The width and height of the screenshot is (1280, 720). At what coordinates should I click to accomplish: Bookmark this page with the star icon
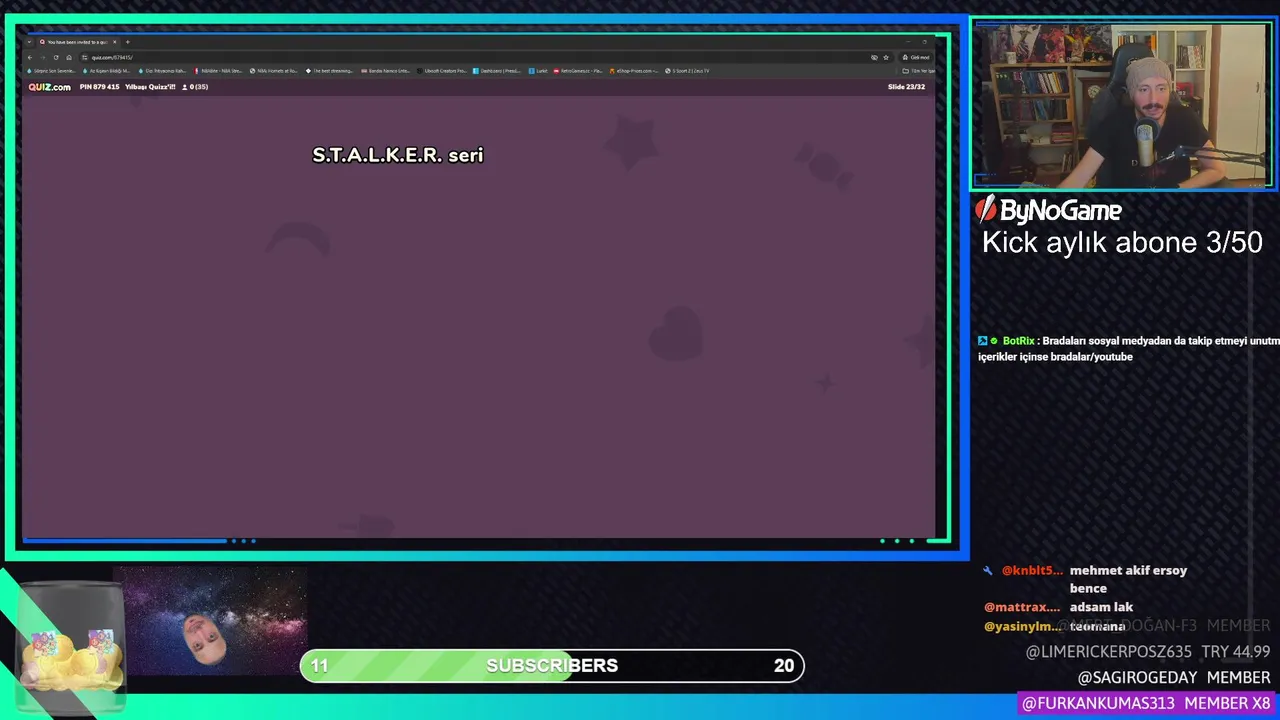[886, 57]
